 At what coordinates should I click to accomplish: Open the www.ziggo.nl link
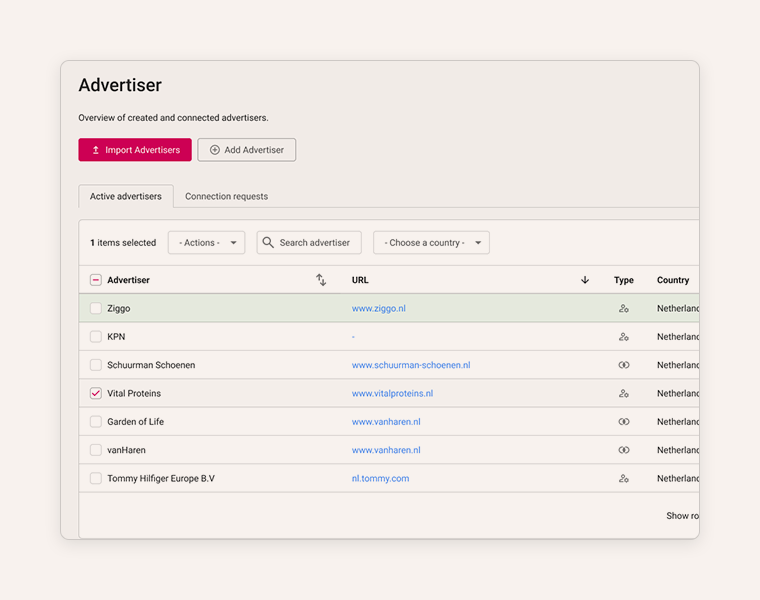[379, 309]
